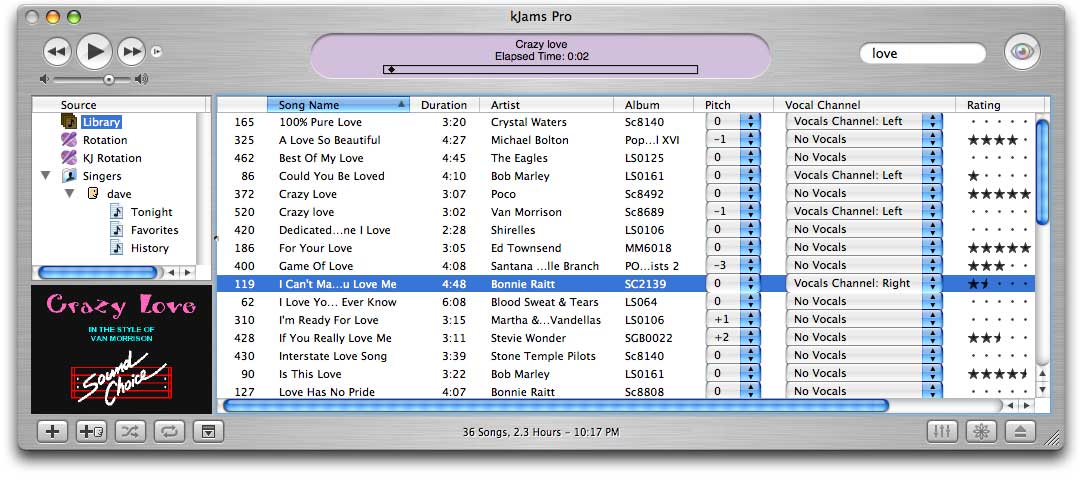The height and width of the screenshot is (480, 1085).
Task: Click the eject button
Action: 1020,432
